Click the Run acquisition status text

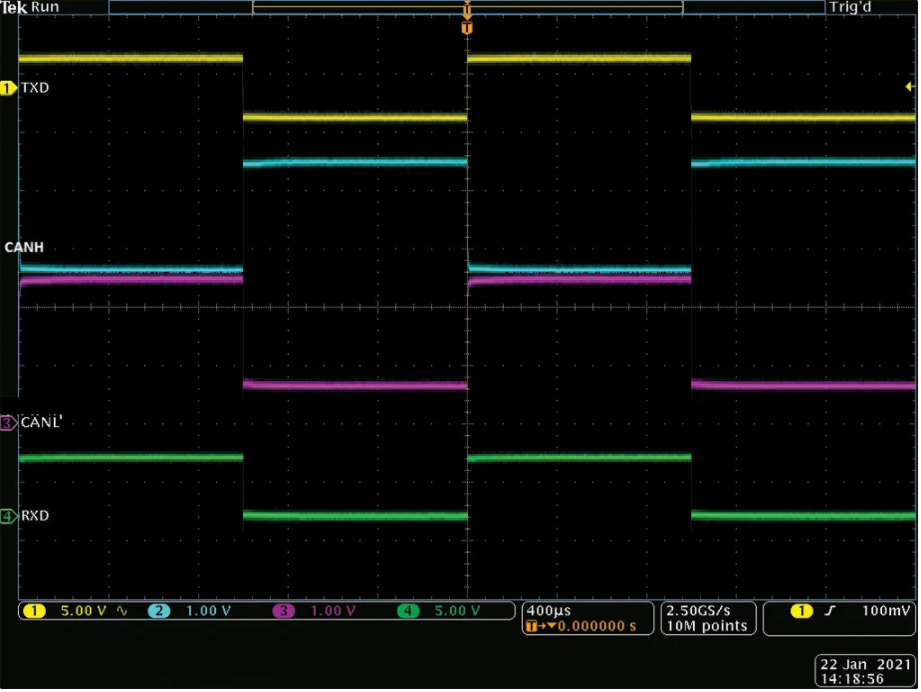coord(45,7)
